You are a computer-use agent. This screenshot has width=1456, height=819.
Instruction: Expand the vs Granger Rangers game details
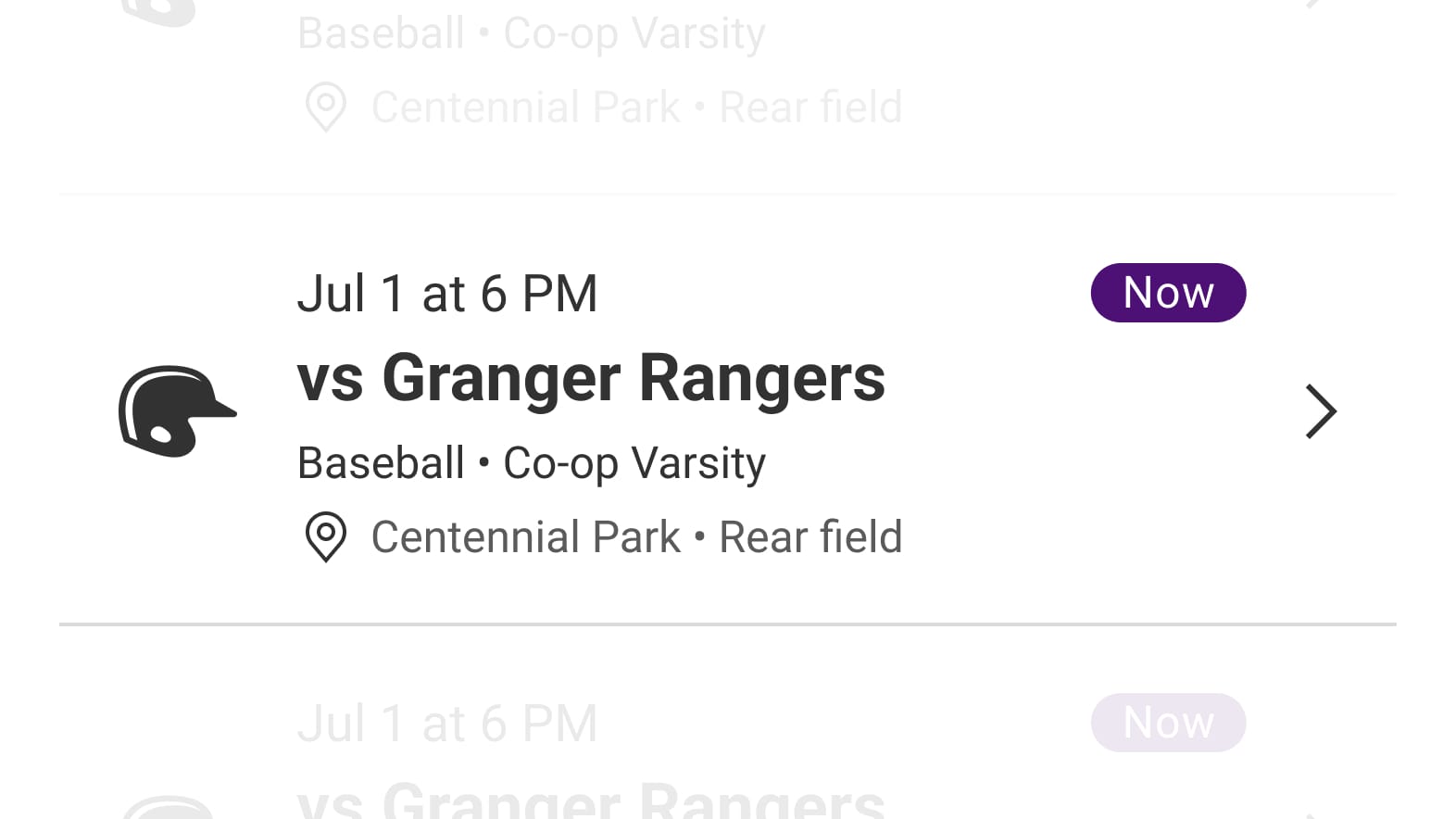click(x=589, y=378)
